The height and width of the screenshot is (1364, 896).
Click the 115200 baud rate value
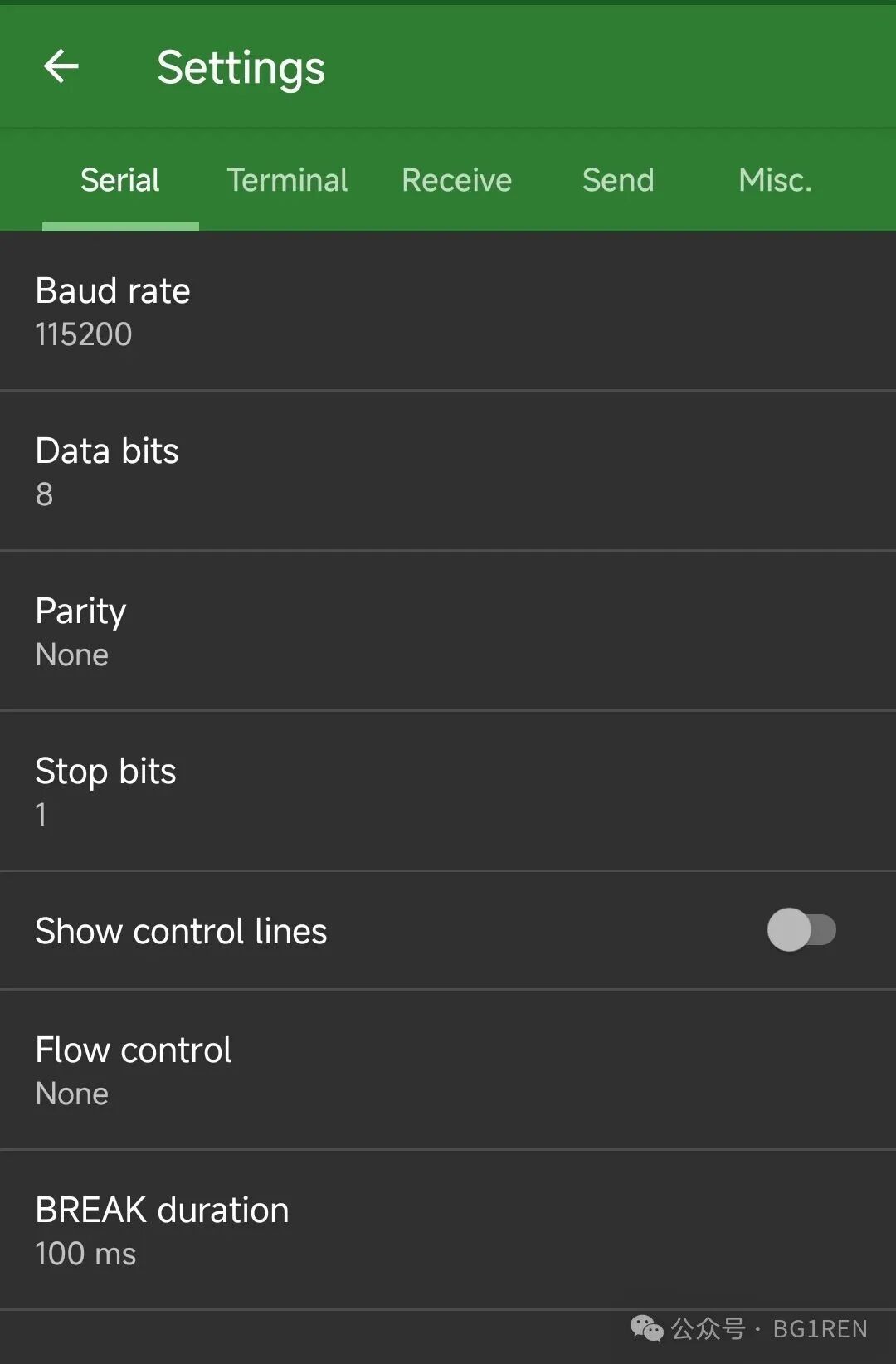coord(84,334)
